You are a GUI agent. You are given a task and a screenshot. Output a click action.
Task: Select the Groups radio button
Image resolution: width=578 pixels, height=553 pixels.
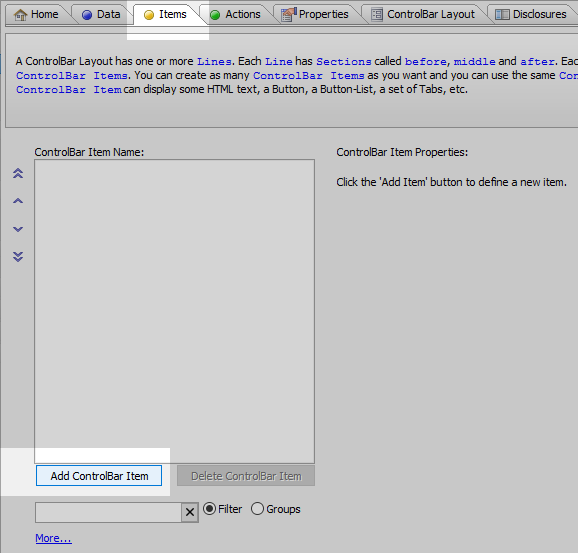[x=257, y=509]
